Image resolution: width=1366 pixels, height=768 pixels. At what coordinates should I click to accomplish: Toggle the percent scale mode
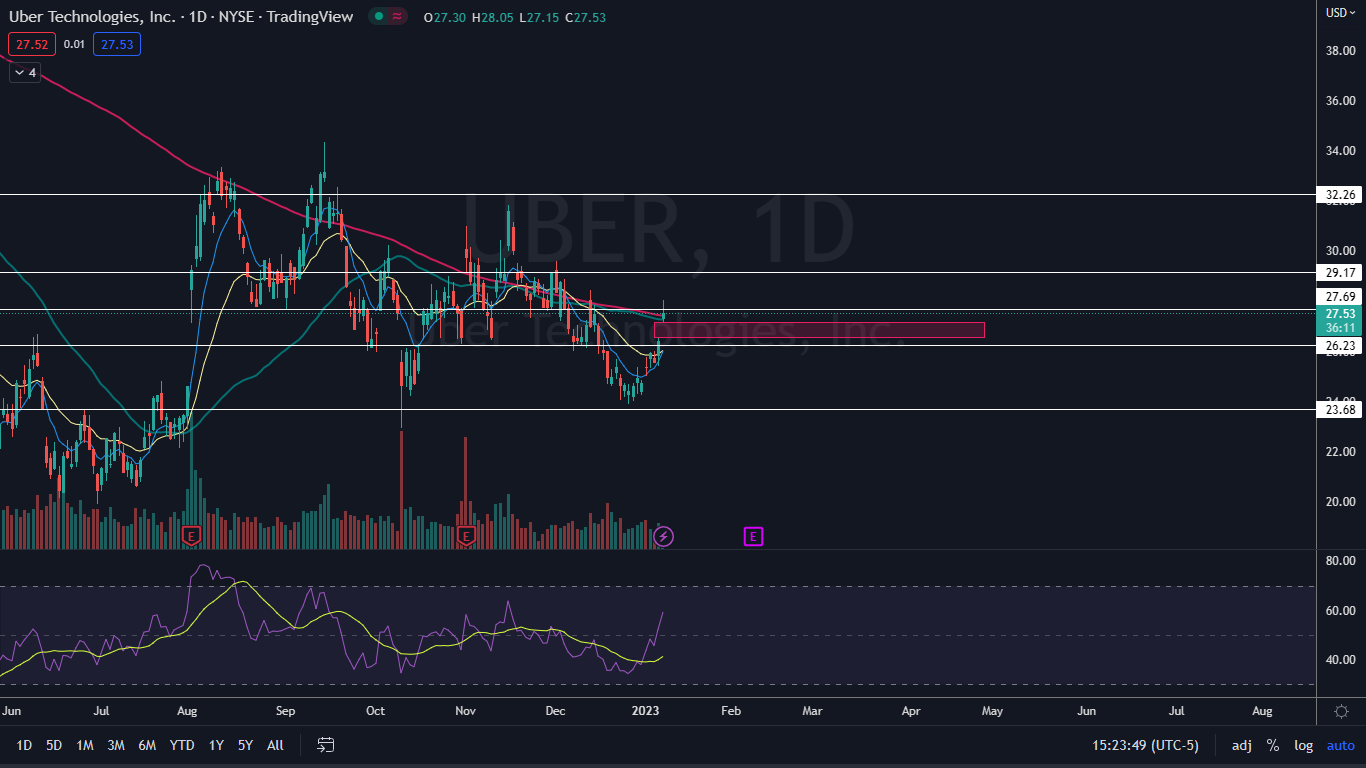1273,745
